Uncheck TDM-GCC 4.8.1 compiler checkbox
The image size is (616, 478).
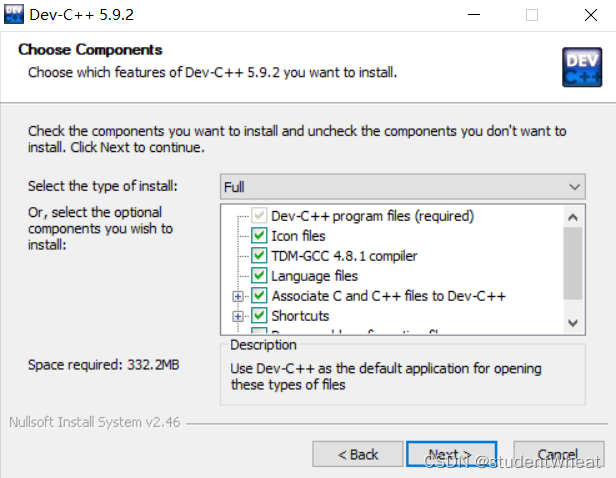tap(259, 256)
